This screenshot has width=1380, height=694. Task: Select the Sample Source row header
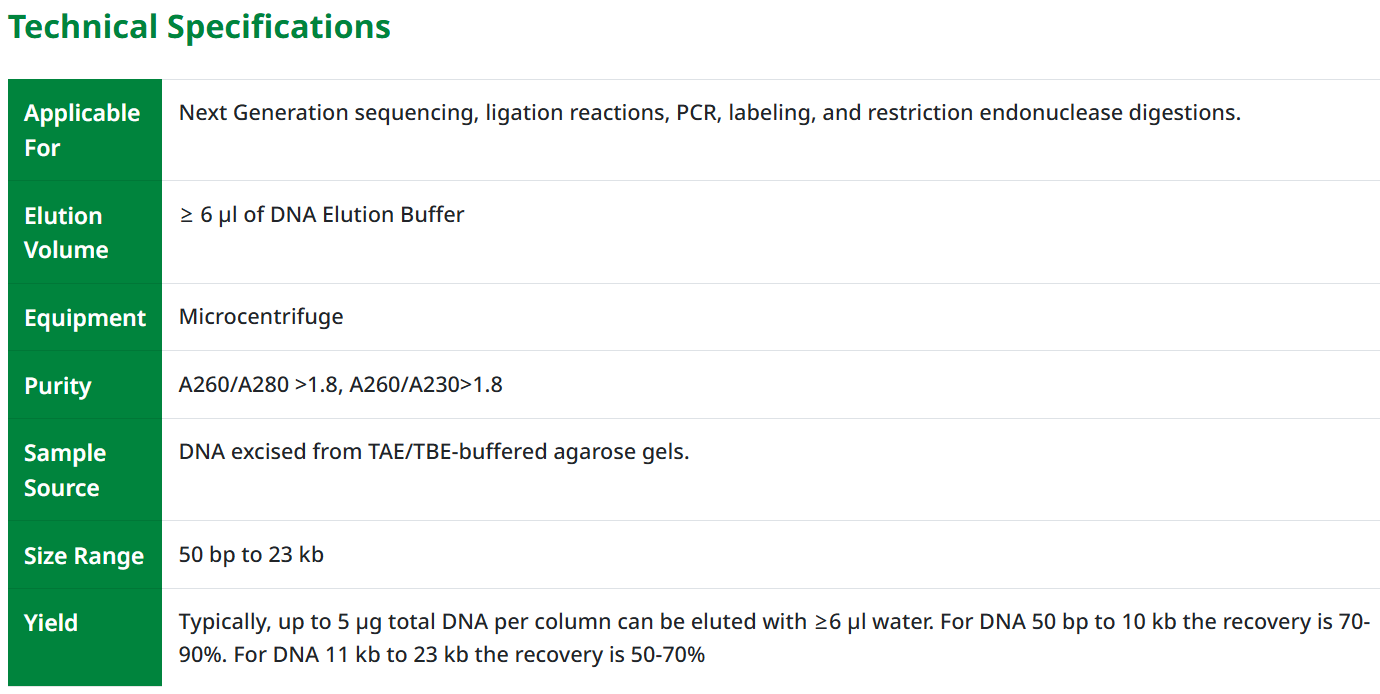(65, 470)
